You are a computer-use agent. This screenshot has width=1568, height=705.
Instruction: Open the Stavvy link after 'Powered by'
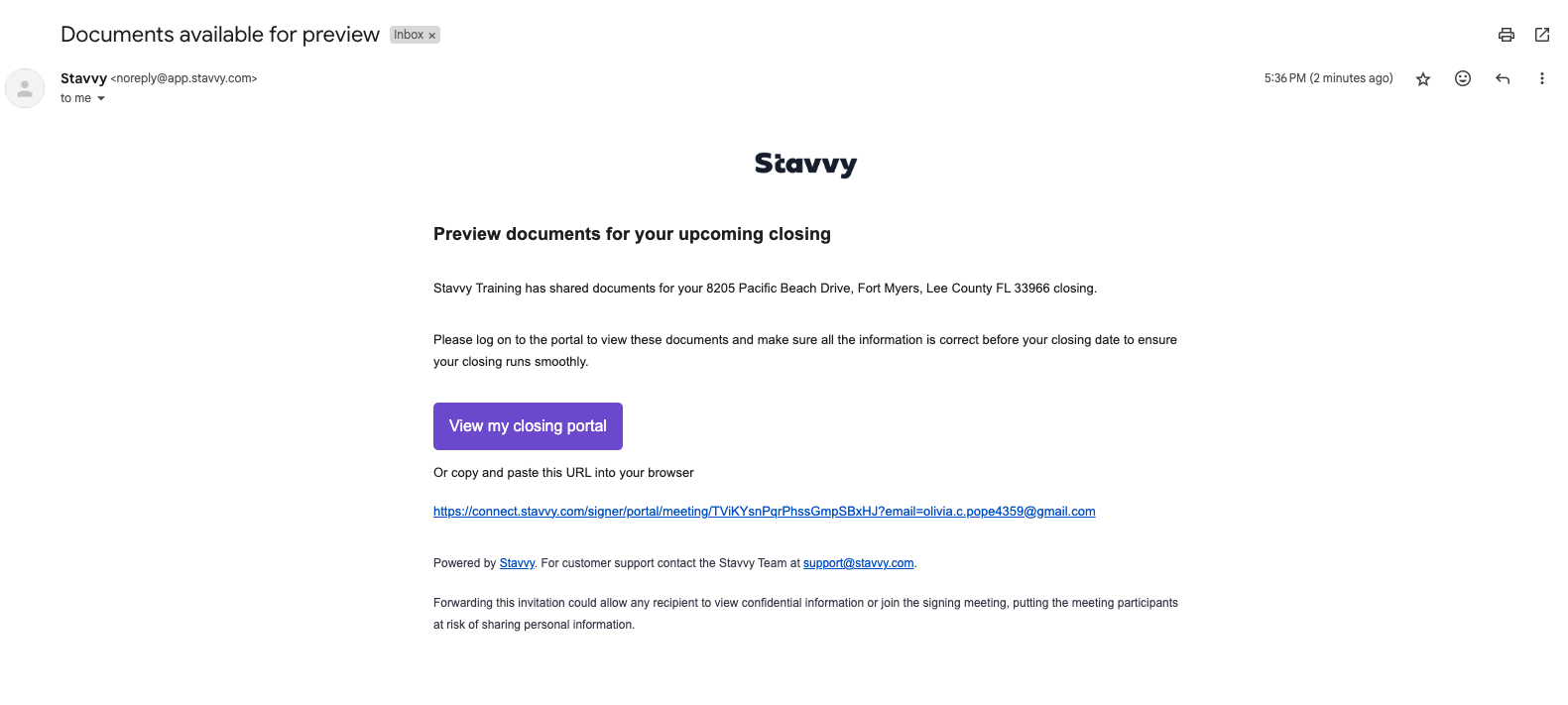tap(517, 563)
